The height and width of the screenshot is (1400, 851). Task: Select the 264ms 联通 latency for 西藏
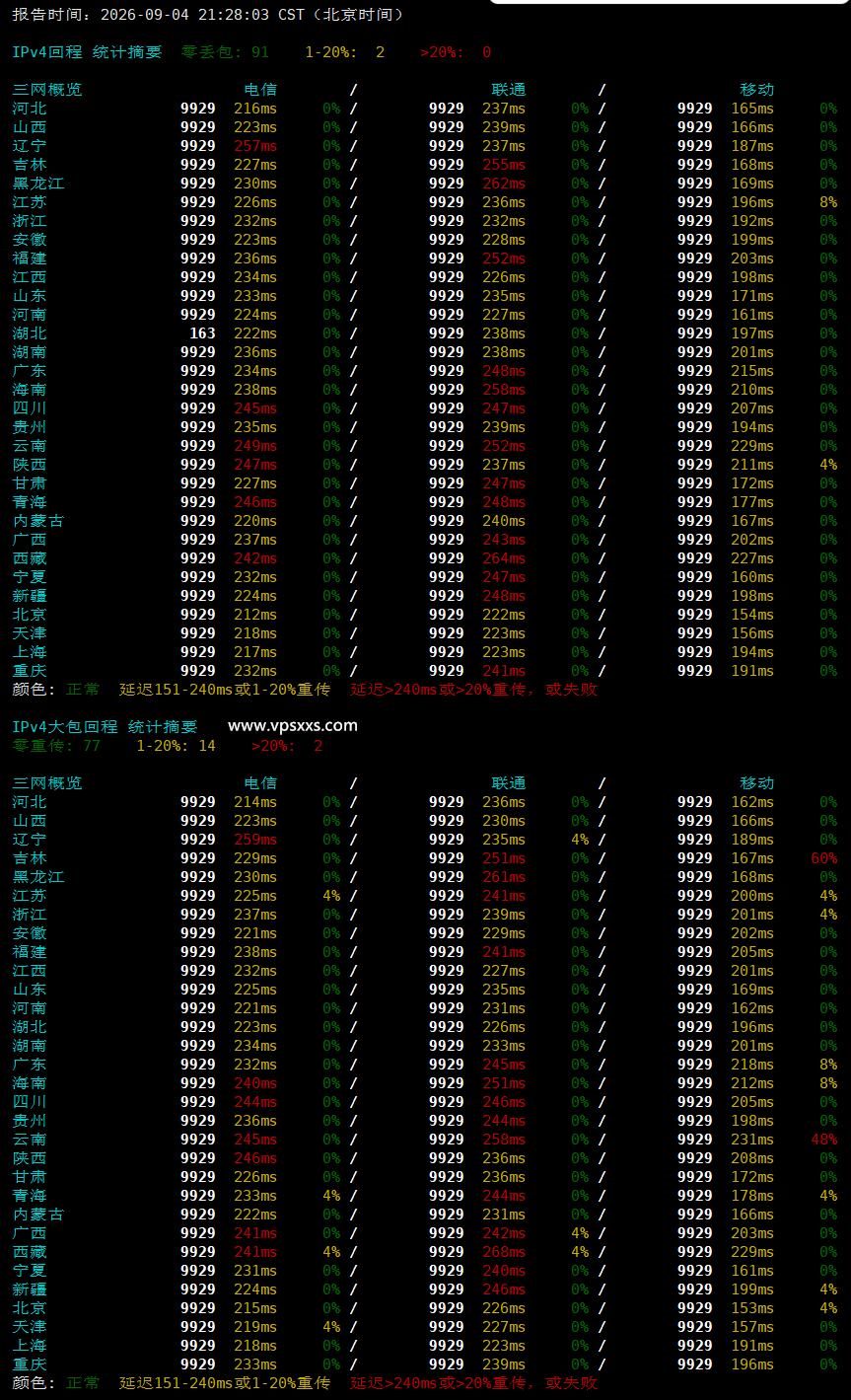(x=504, y=558)
